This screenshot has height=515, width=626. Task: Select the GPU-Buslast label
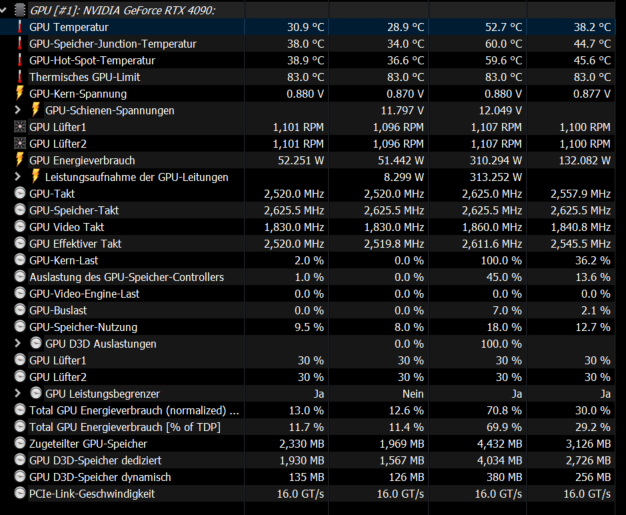tap(58, 310)
